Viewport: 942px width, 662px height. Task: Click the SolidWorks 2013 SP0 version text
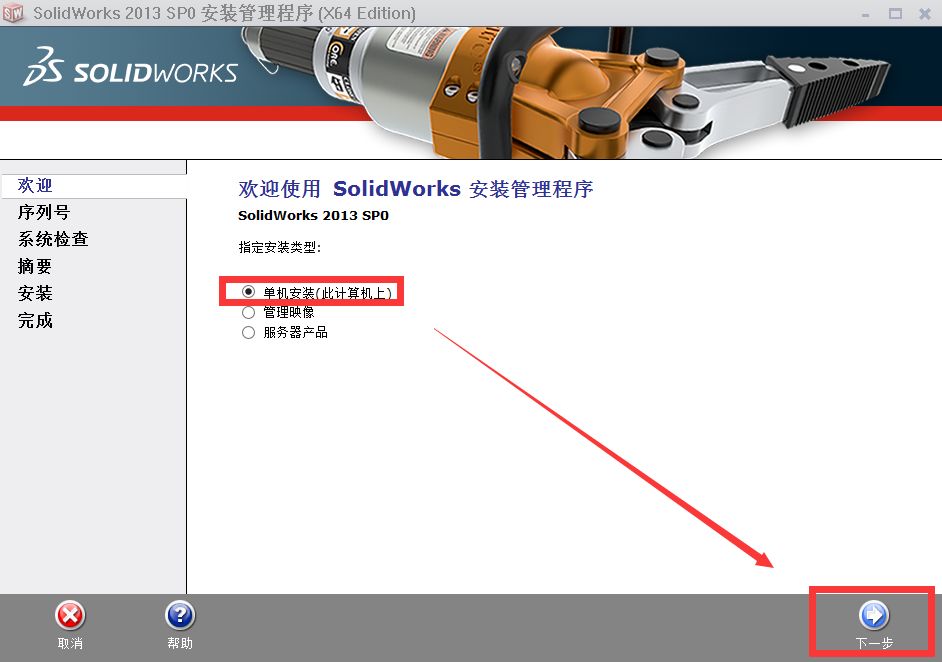click(x=313, y=215)
